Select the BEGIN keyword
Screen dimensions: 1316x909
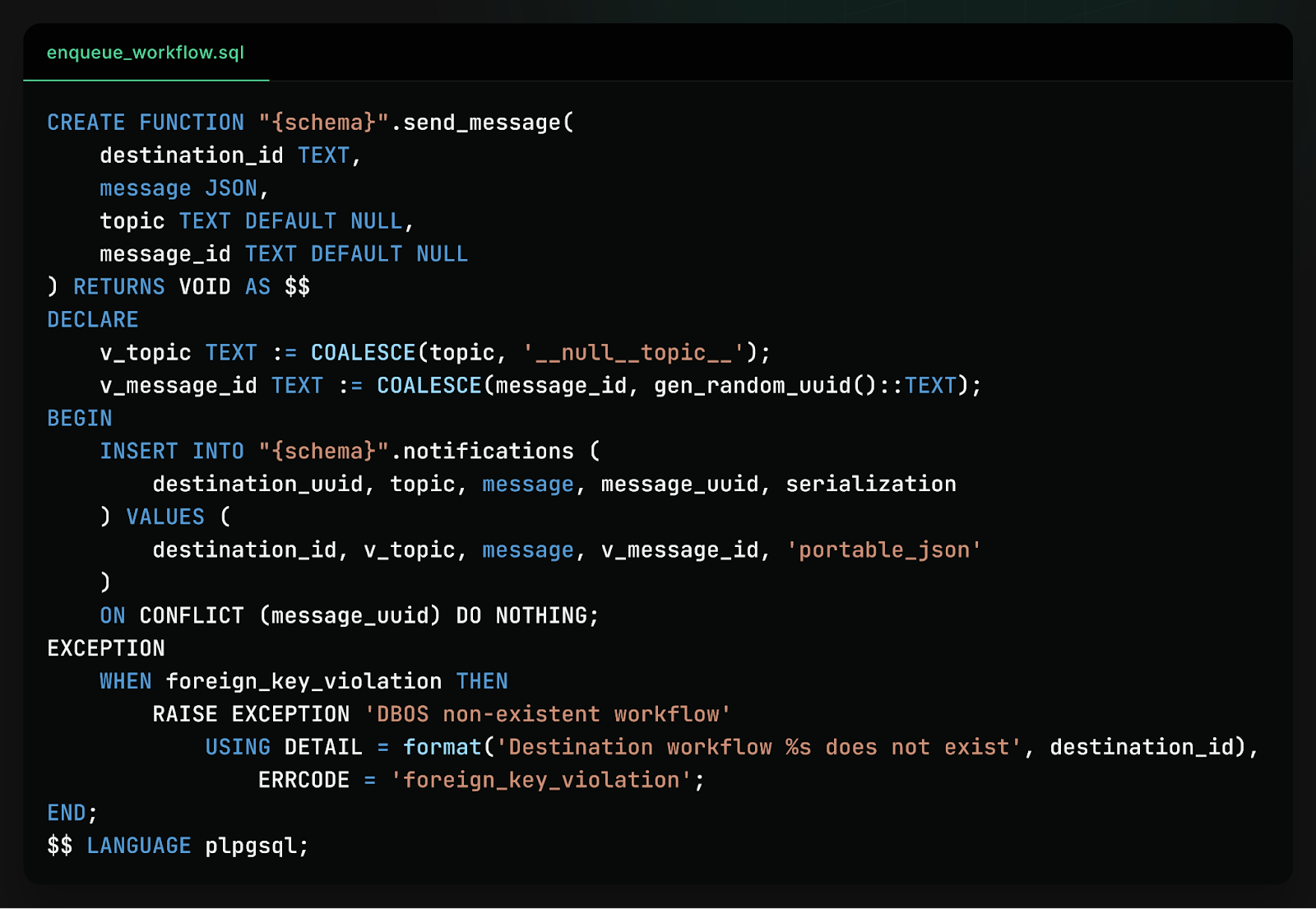point(79,418)
